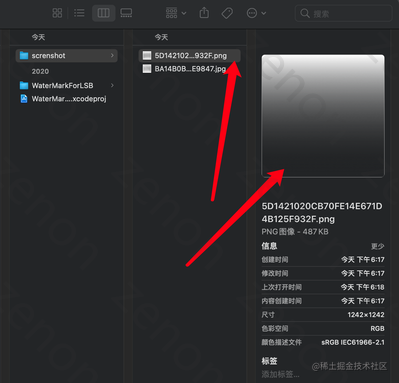Click the BA14B0B...E9847.jpg file icon
Viewport: 399px width, 383px height.
[147, 69]
